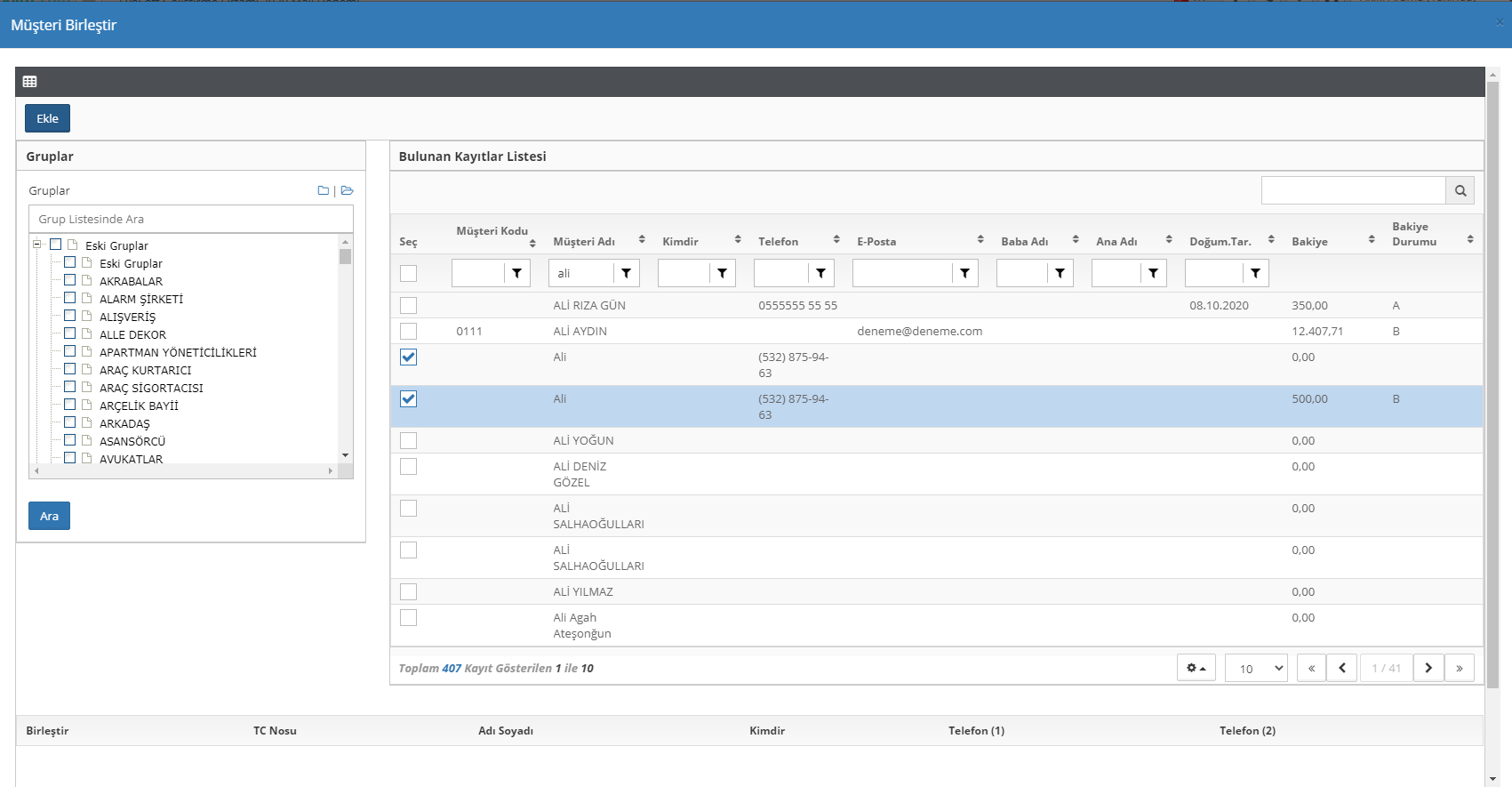Click the grid table icon in dark toolbar

pyautogui.click(x=29, y=82)
